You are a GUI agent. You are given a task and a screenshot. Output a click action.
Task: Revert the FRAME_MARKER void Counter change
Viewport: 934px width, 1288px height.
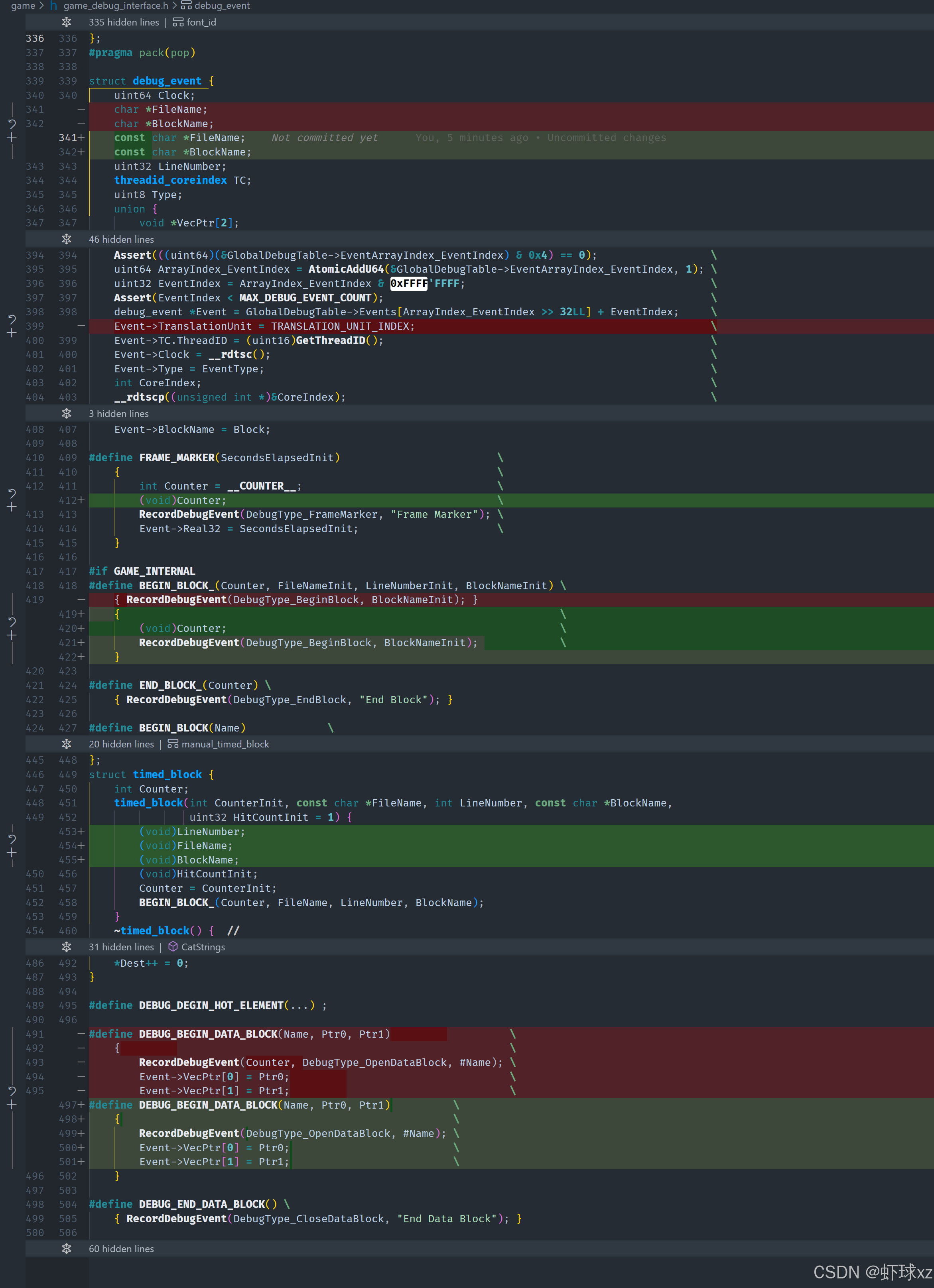[x=12, y=493]
